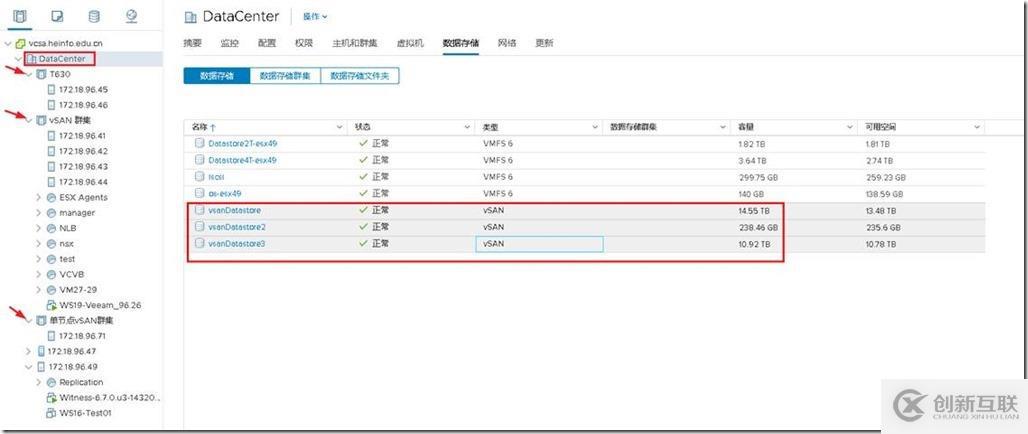Open the 名称 column filter dropdown

pos(340,127)
